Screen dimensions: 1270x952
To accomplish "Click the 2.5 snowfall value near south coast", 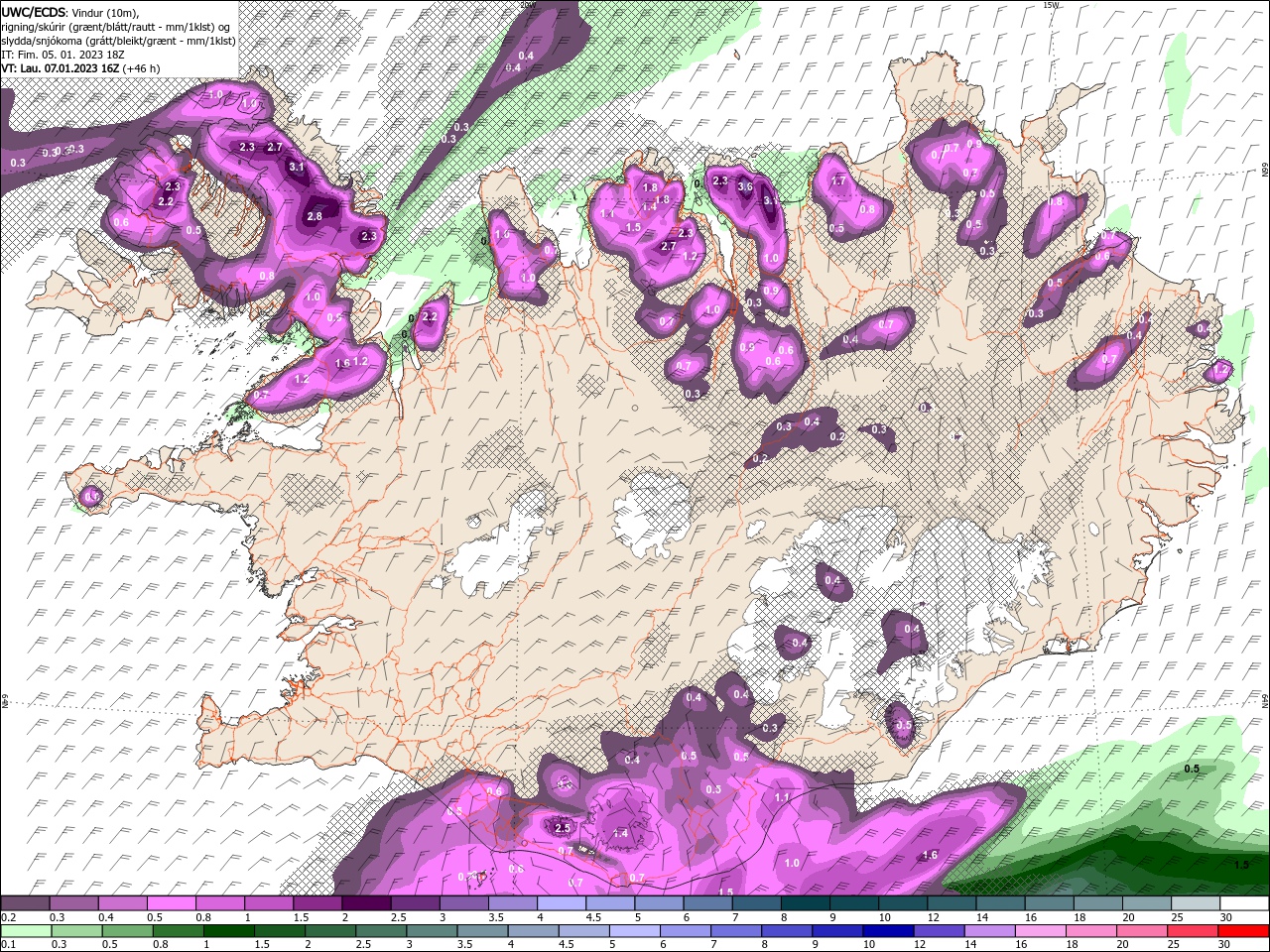I will [x=563, y=827].
